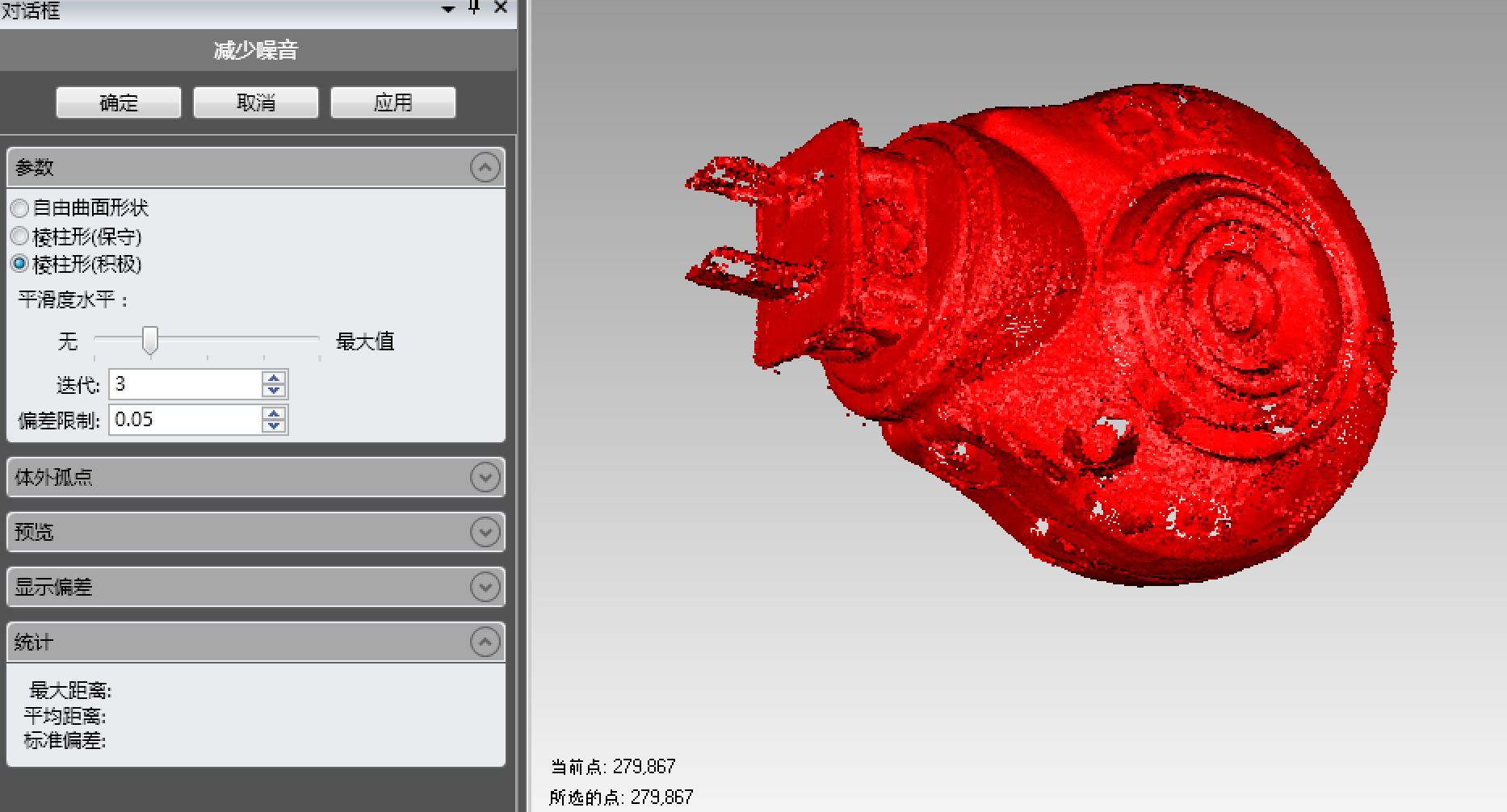Select the 棱柱形(积极) radio option
The width and height of the screenshot is (1507, 812).
point(19,264)
